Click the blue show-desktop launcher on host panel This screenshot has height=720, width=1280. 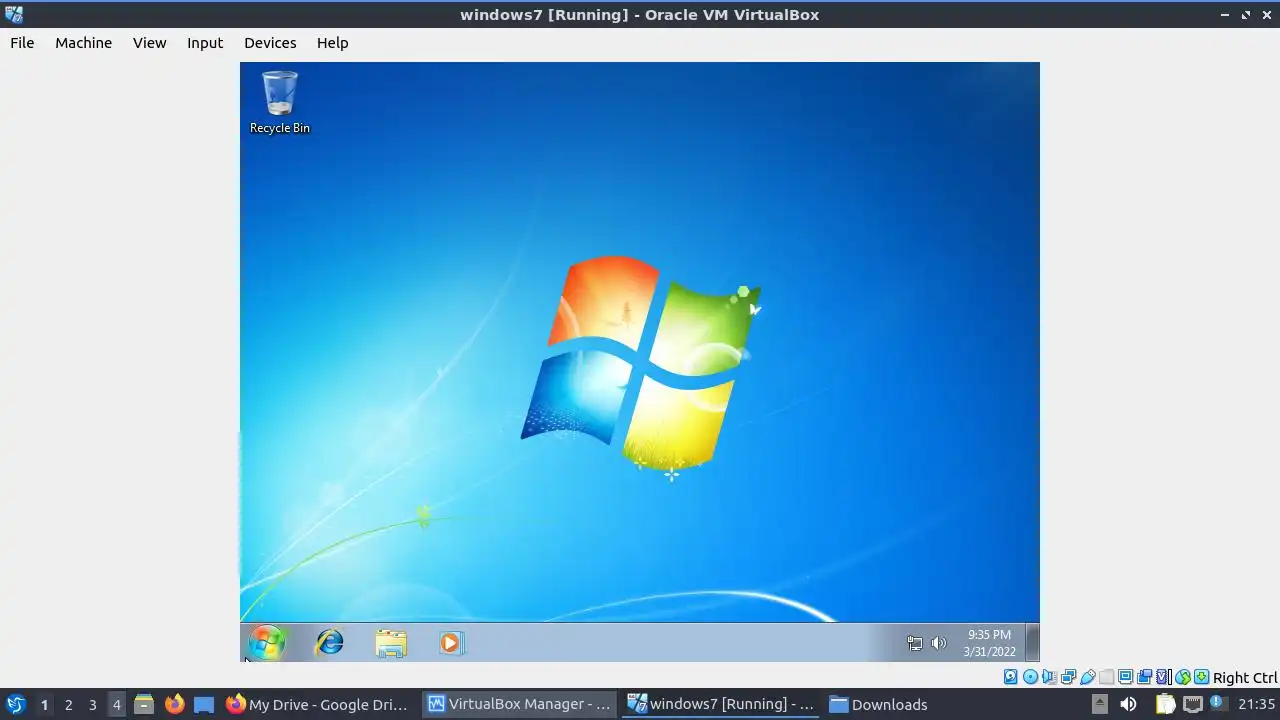coord(204,704)
